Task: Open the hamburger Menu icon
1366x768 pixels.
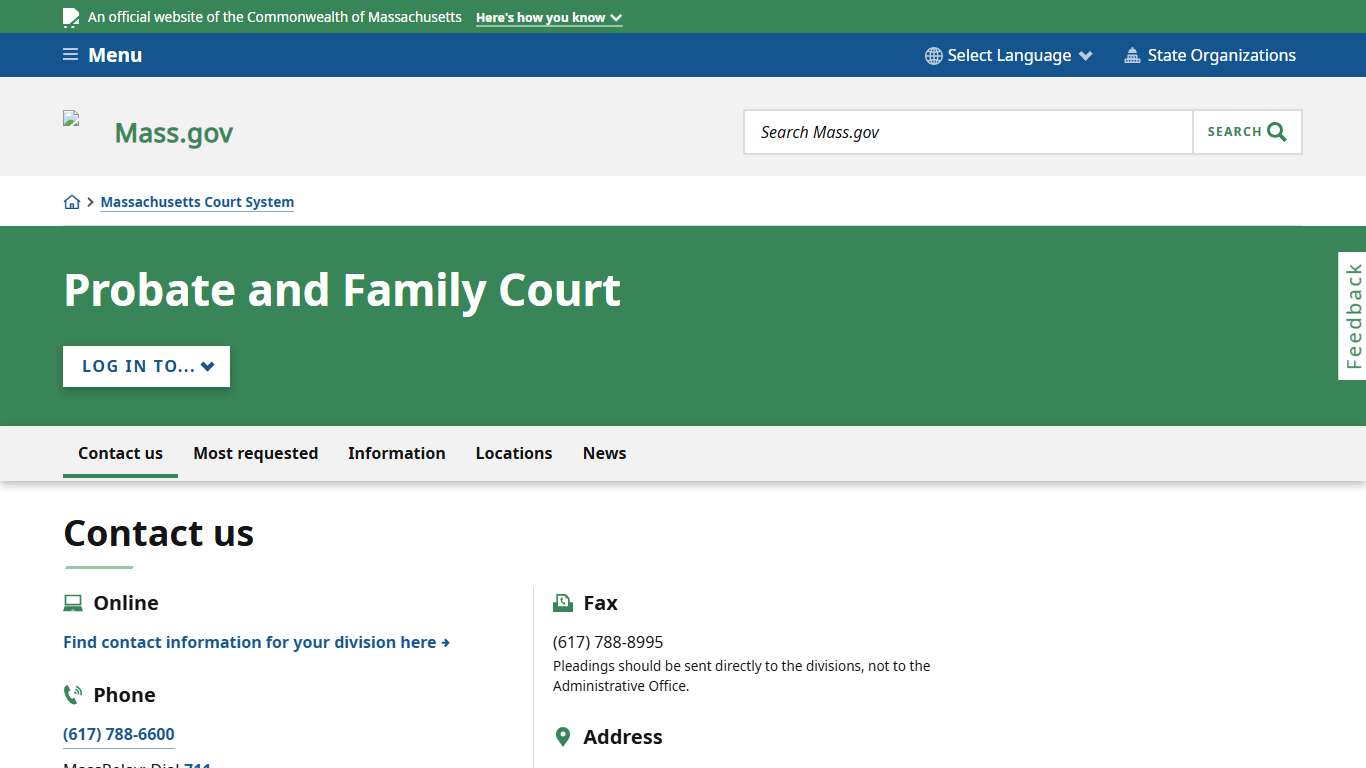Action: tap(69, 54)
